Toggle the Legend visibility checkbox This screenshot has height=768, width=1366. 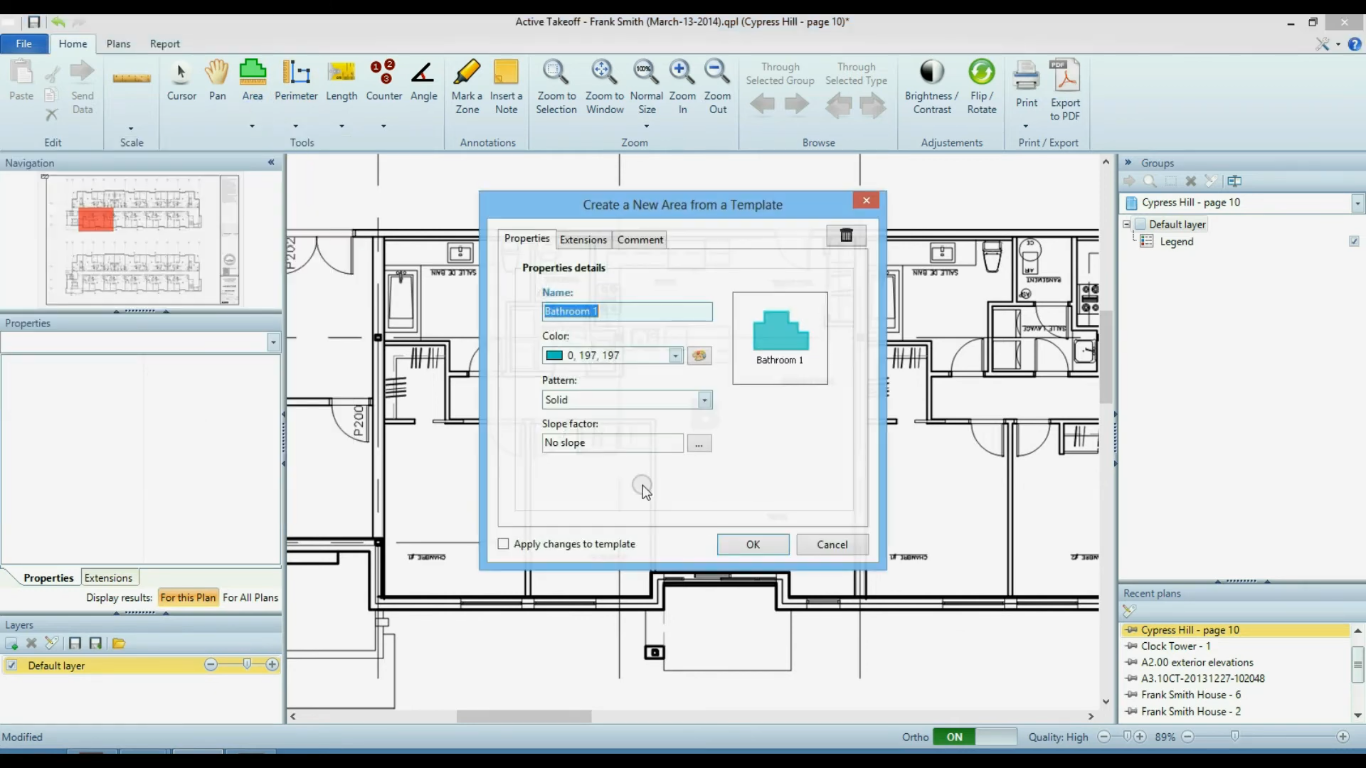[1354, 241]
